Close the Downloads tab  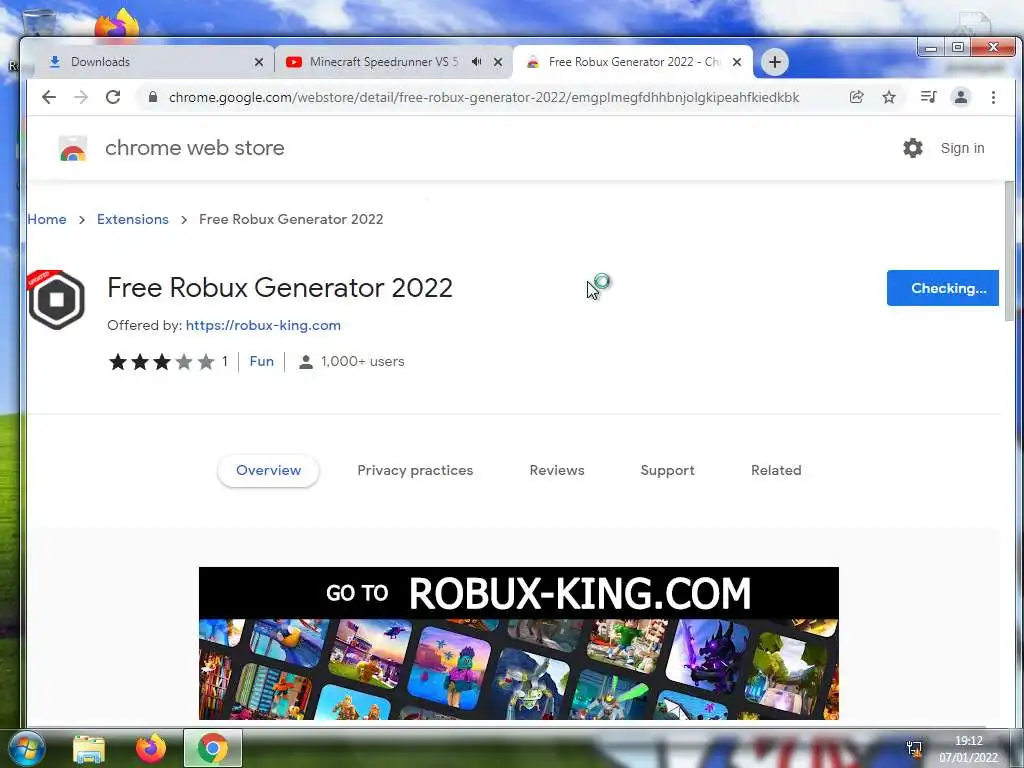[x=259, y=62]
